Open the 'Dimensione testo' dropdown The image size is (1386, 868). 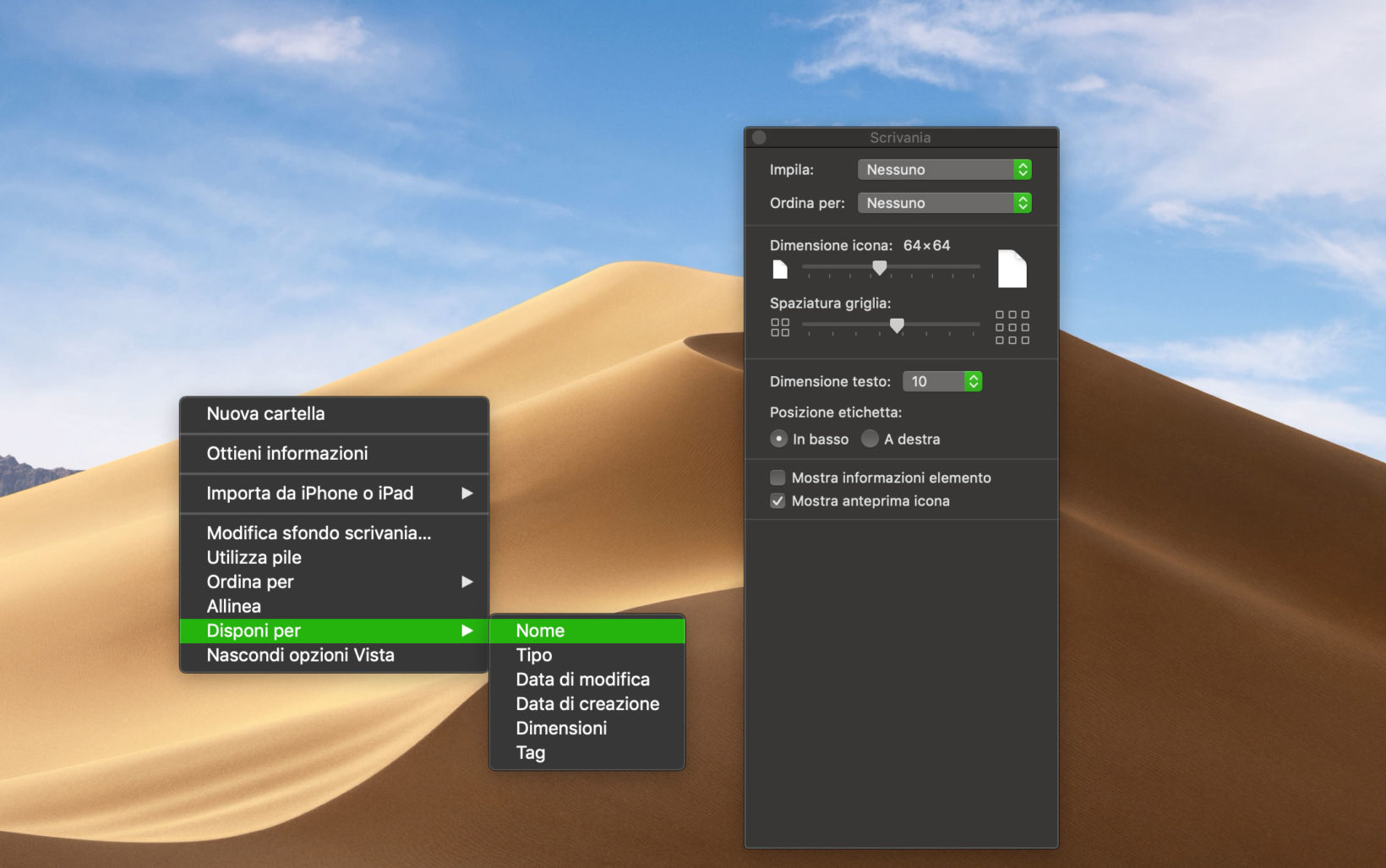tap(941, 381)
